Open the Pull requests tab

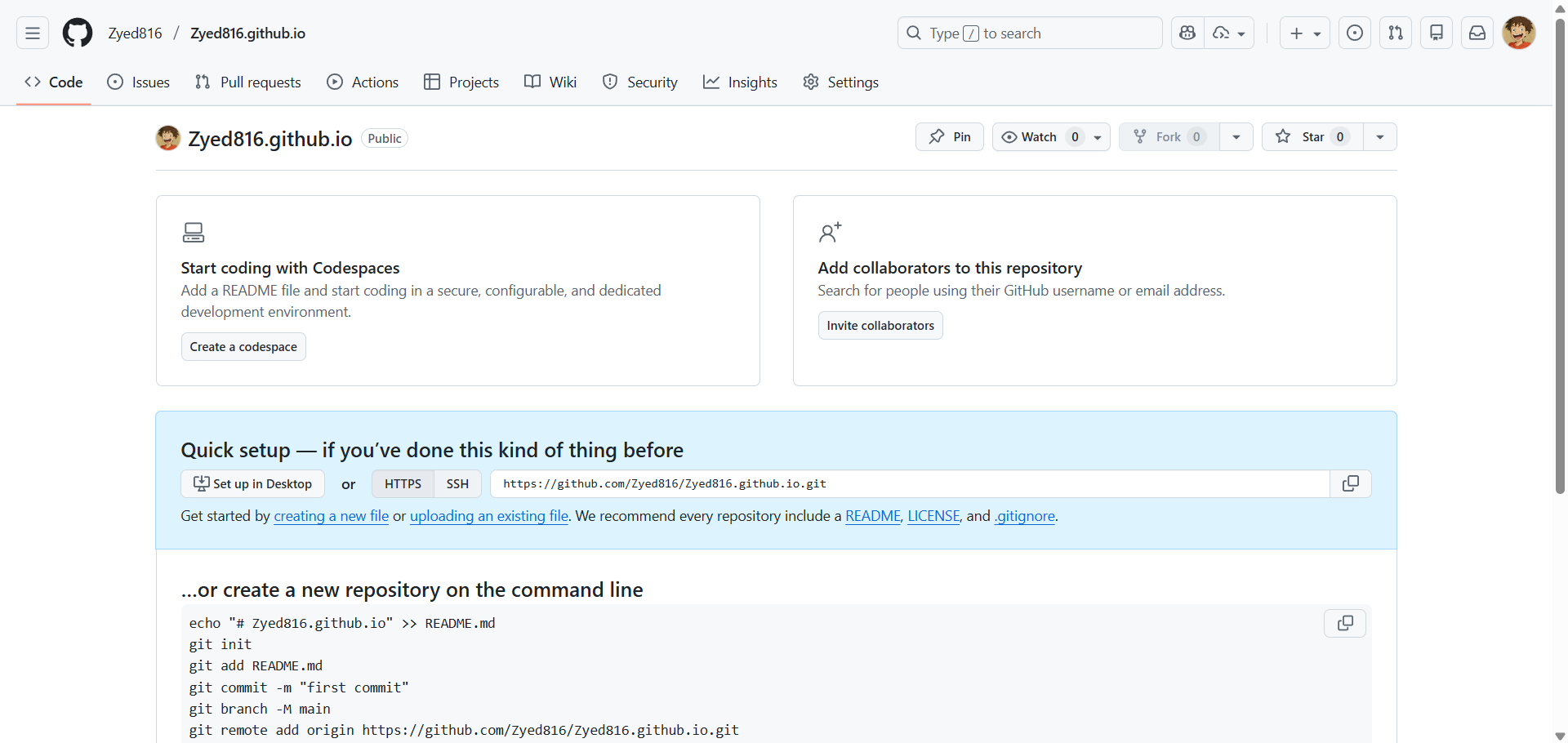click(248, 82)
